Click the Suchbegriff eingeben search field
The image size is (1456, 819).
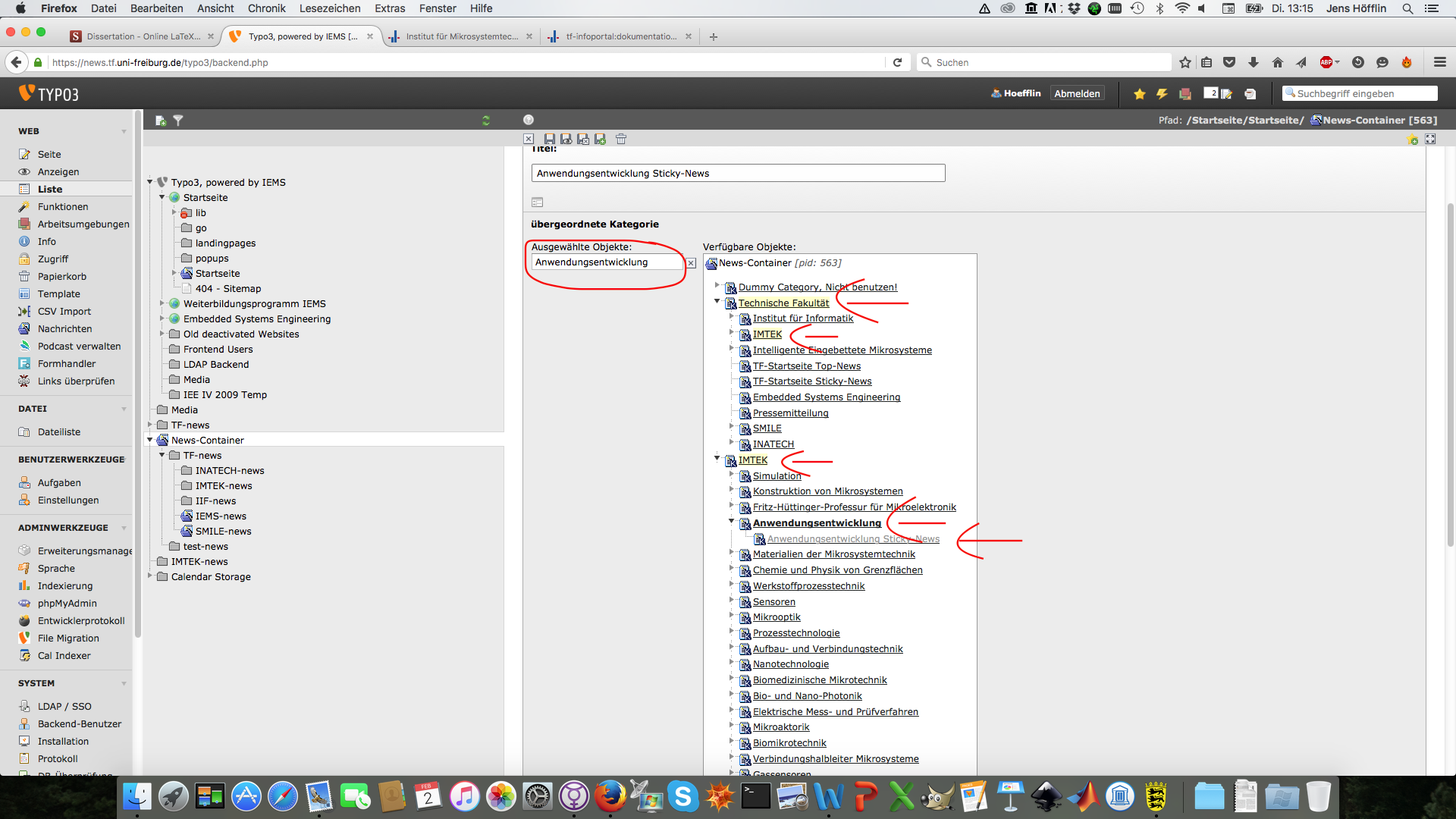coord(1360,94)
